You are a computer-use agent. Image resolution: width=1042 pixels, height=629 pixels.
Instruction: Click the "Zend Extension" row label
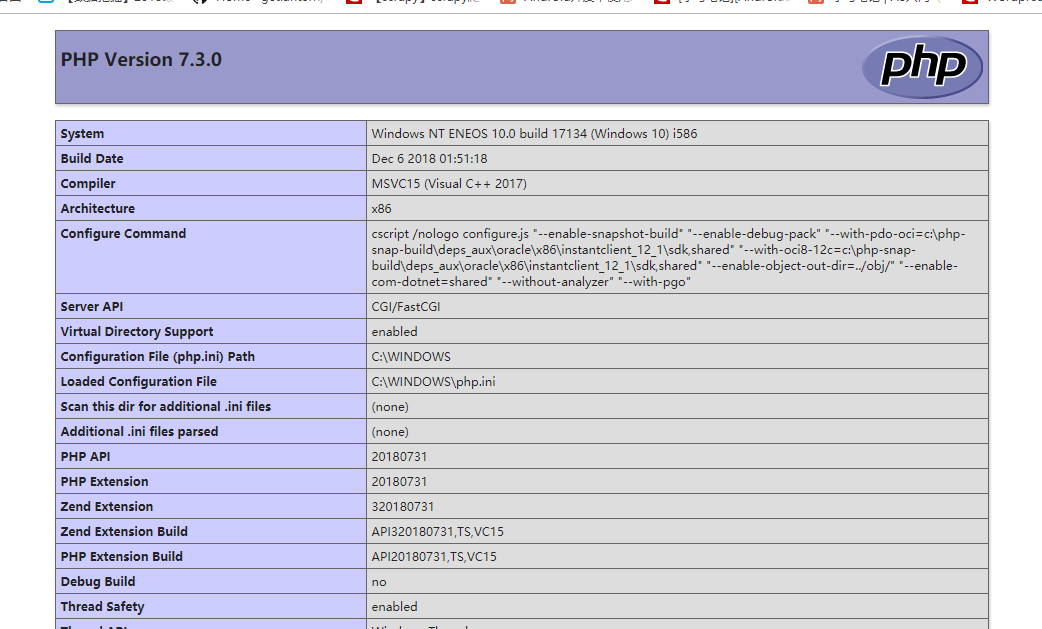pos(106,507)
